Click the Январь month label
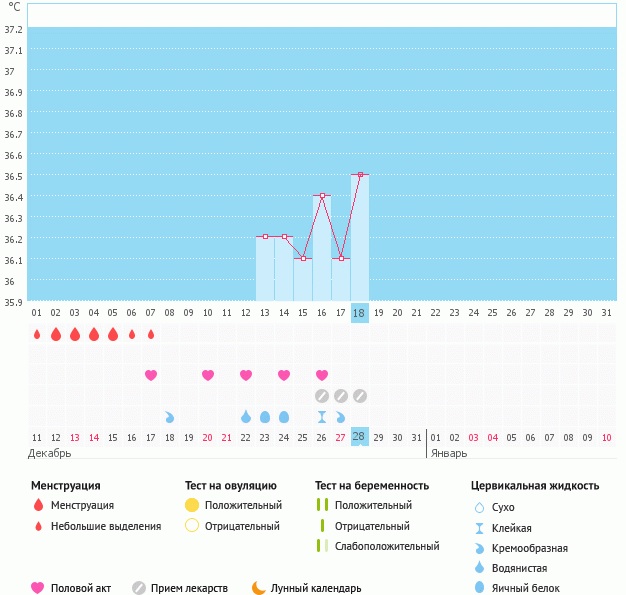The width and height of the screenshot is (626, 595). tap(448, 453)
